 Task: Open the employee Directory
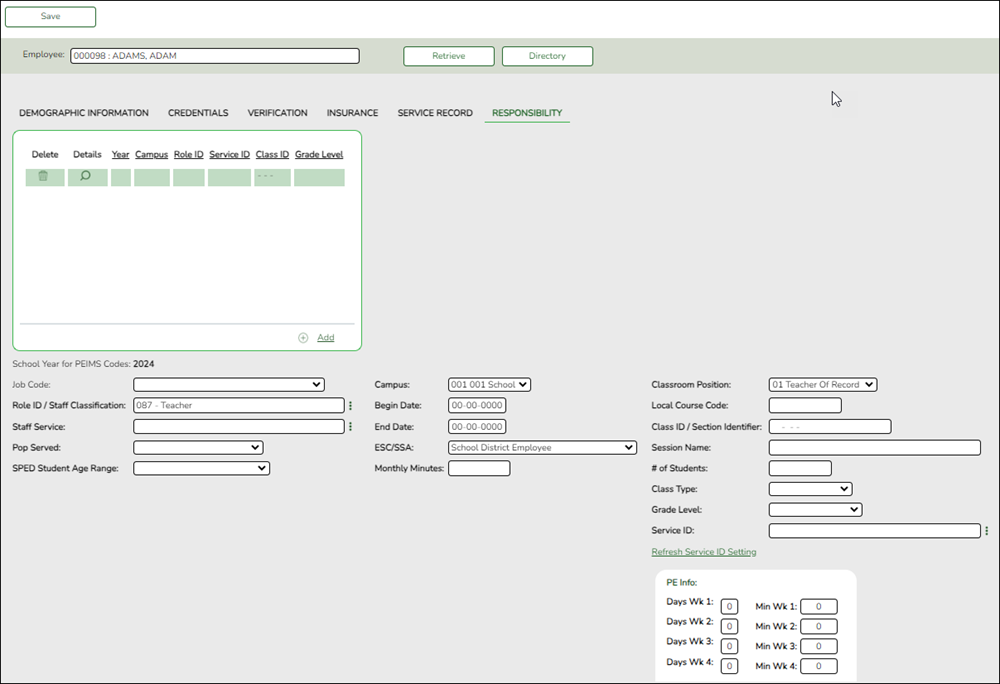coord(547,56)
